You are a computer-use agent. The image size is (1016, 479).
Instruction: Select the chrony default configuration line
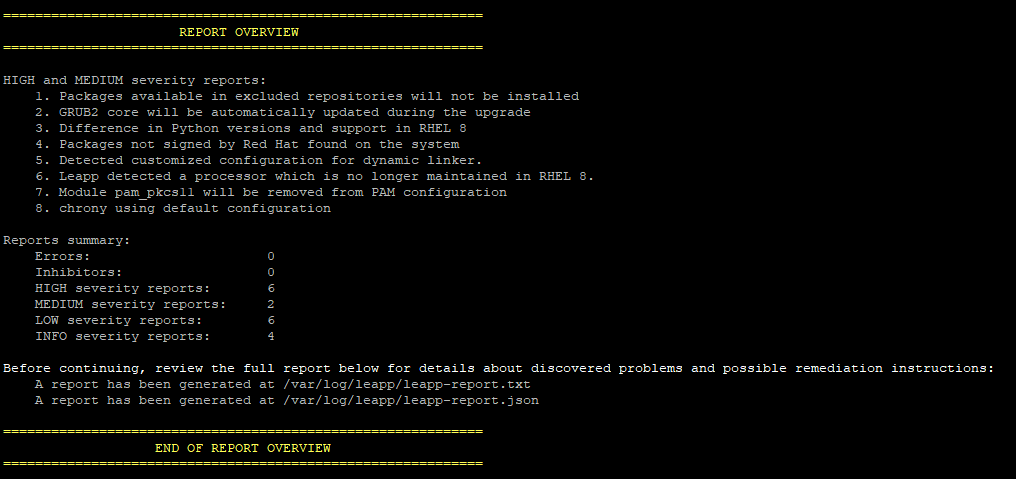click(183, 208)
